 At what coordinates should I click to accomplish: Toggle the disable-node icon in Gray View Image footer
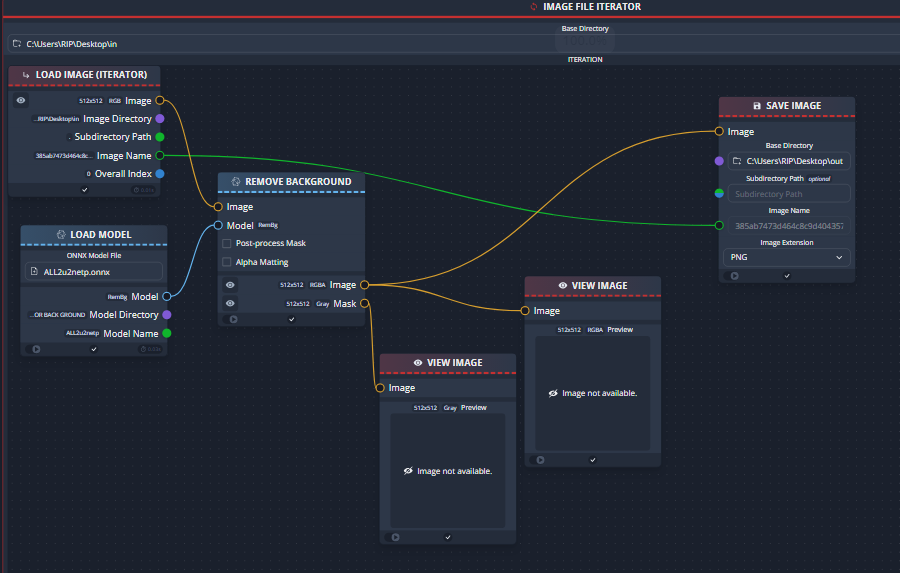[x=395, y=537]
